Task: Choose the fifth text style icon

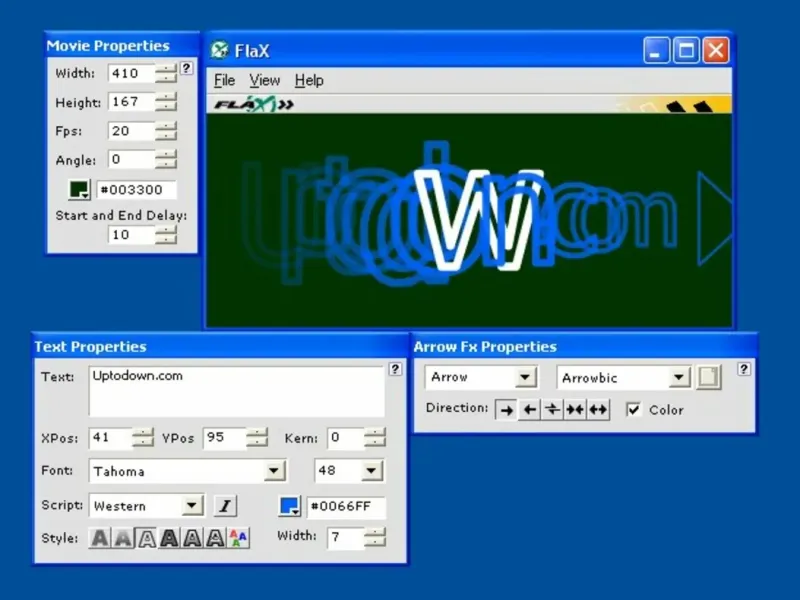Action: (x=192, y=538)
